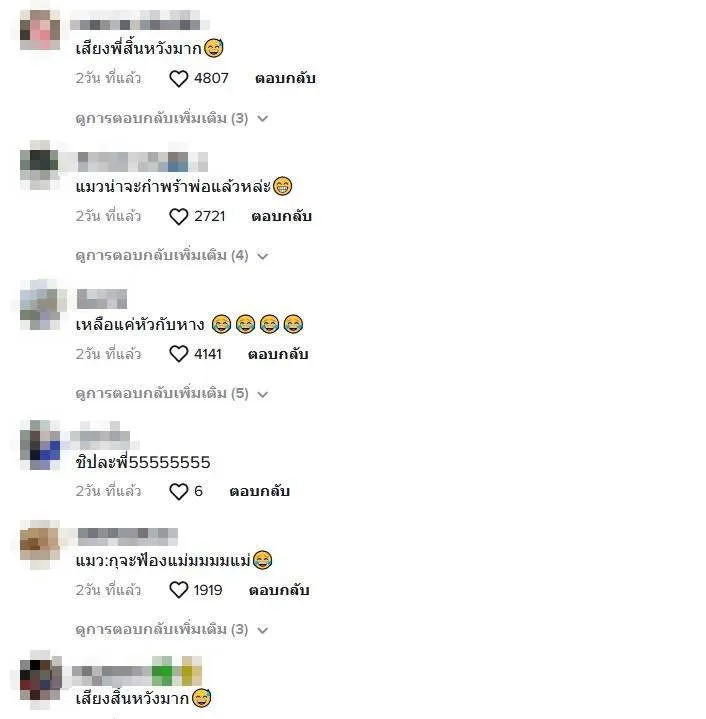This screenshot has width=706, height=719.
Task: Open the brown pixelated profile avatar
Action: 40,544
